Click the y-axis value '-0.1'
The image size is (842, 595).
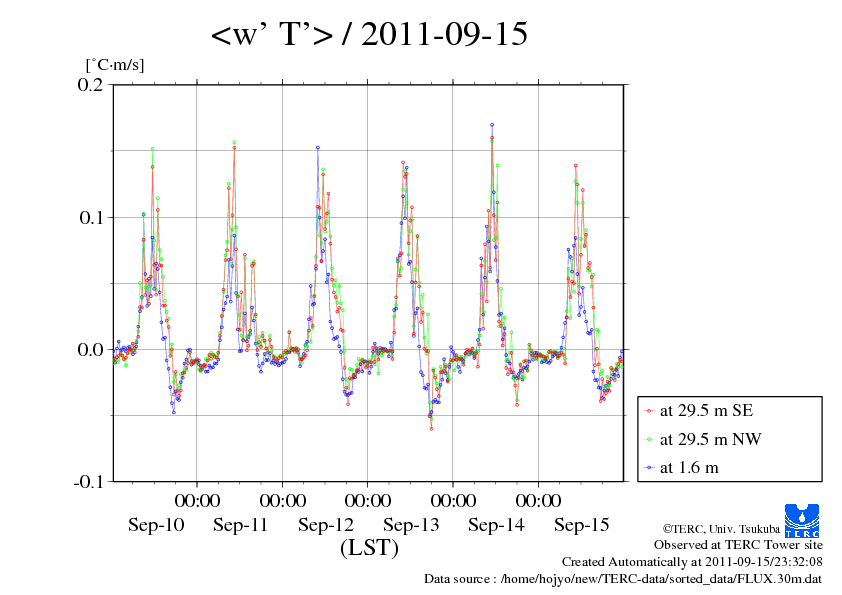[x=88, y=482]
